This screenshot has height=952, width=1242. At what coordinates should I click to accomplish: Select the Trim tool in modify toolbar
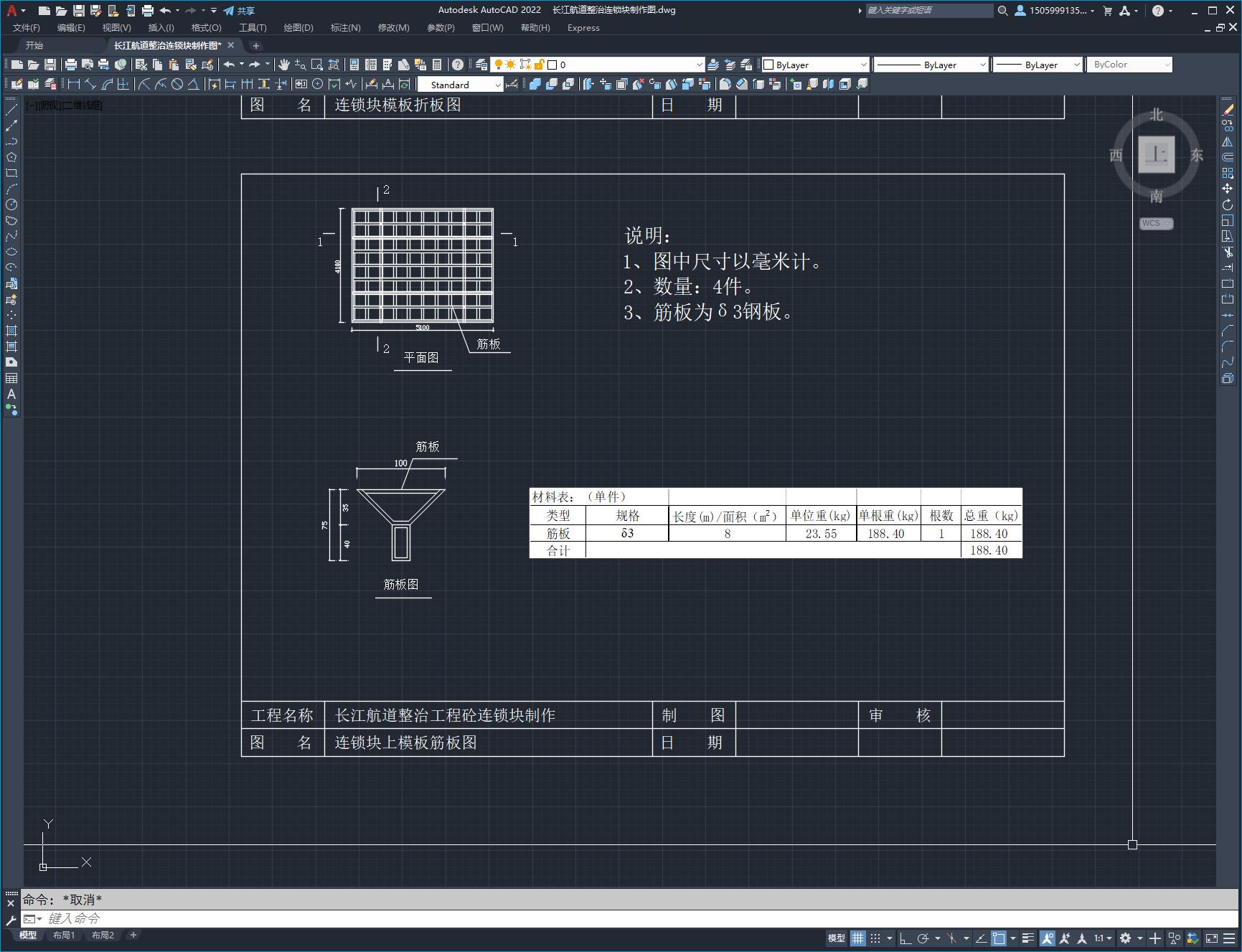(1228, 252)
